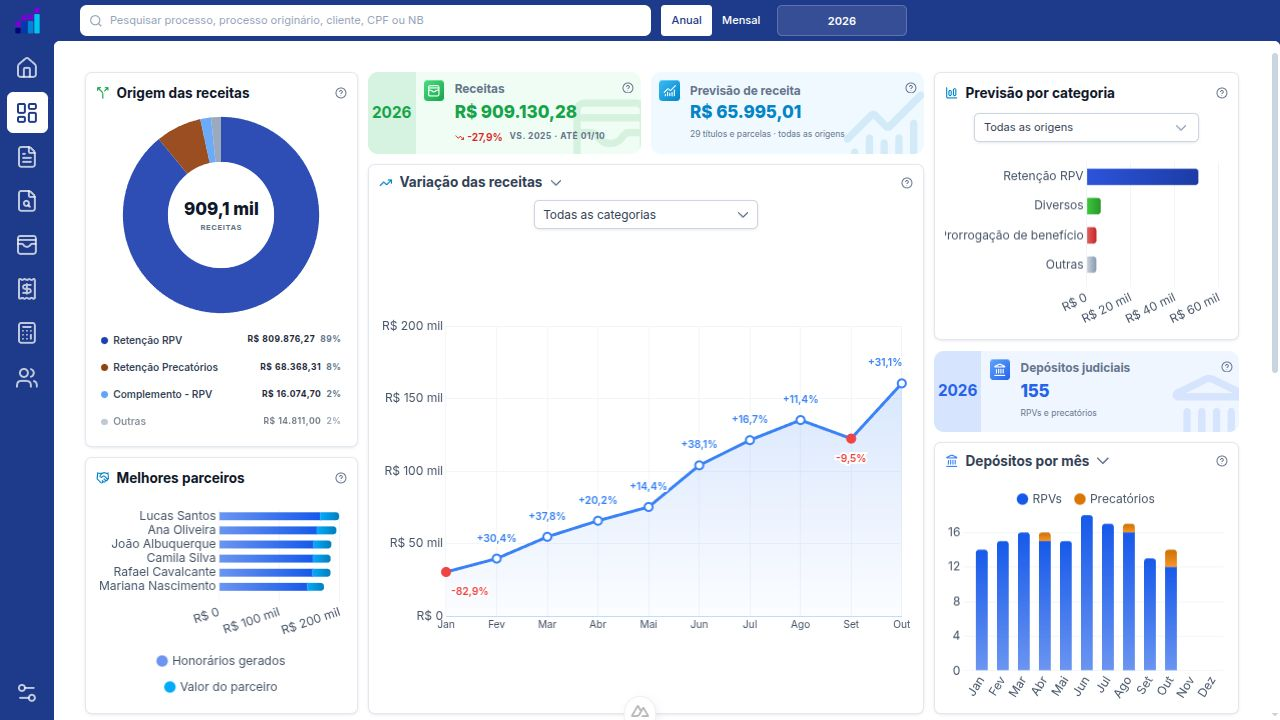1280x720 pixels.
Task: Focus the process search field
Action: pyautogui.click(x=366, y=20)
